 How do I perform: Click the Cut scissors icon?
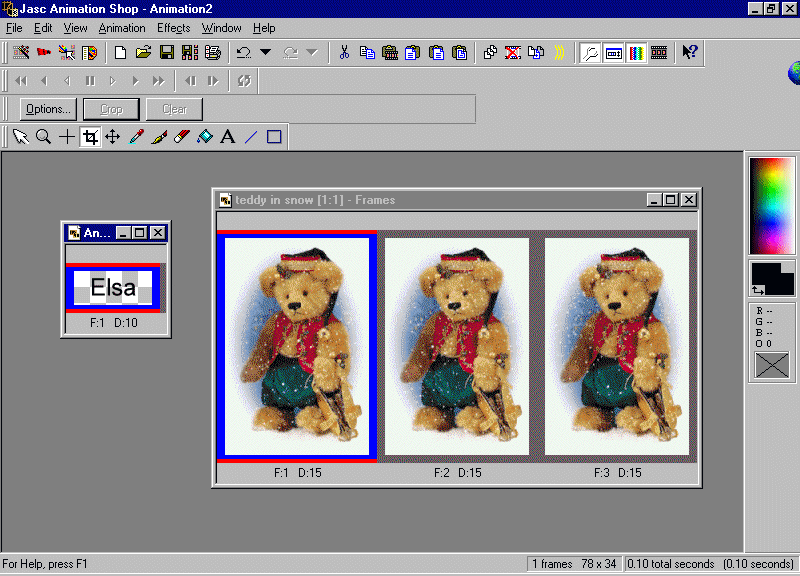pyautogui.click(x=344, y=52)
